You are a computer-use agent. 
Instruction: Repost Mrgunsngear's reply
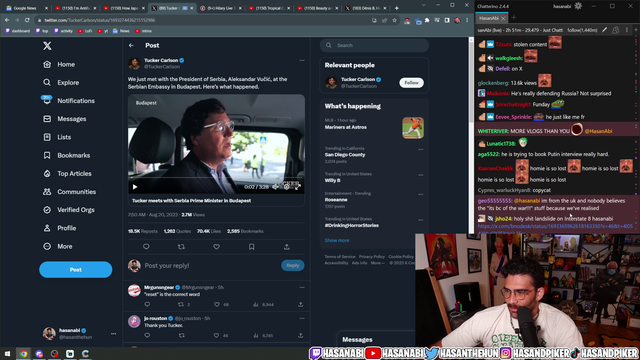tap(181, 304)
